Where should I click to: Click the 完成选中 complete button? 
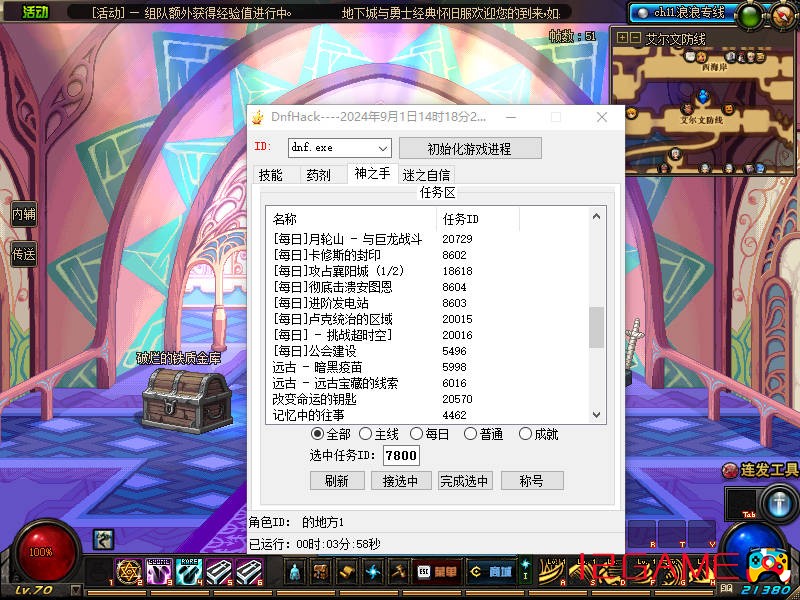(x=464, y=481)
